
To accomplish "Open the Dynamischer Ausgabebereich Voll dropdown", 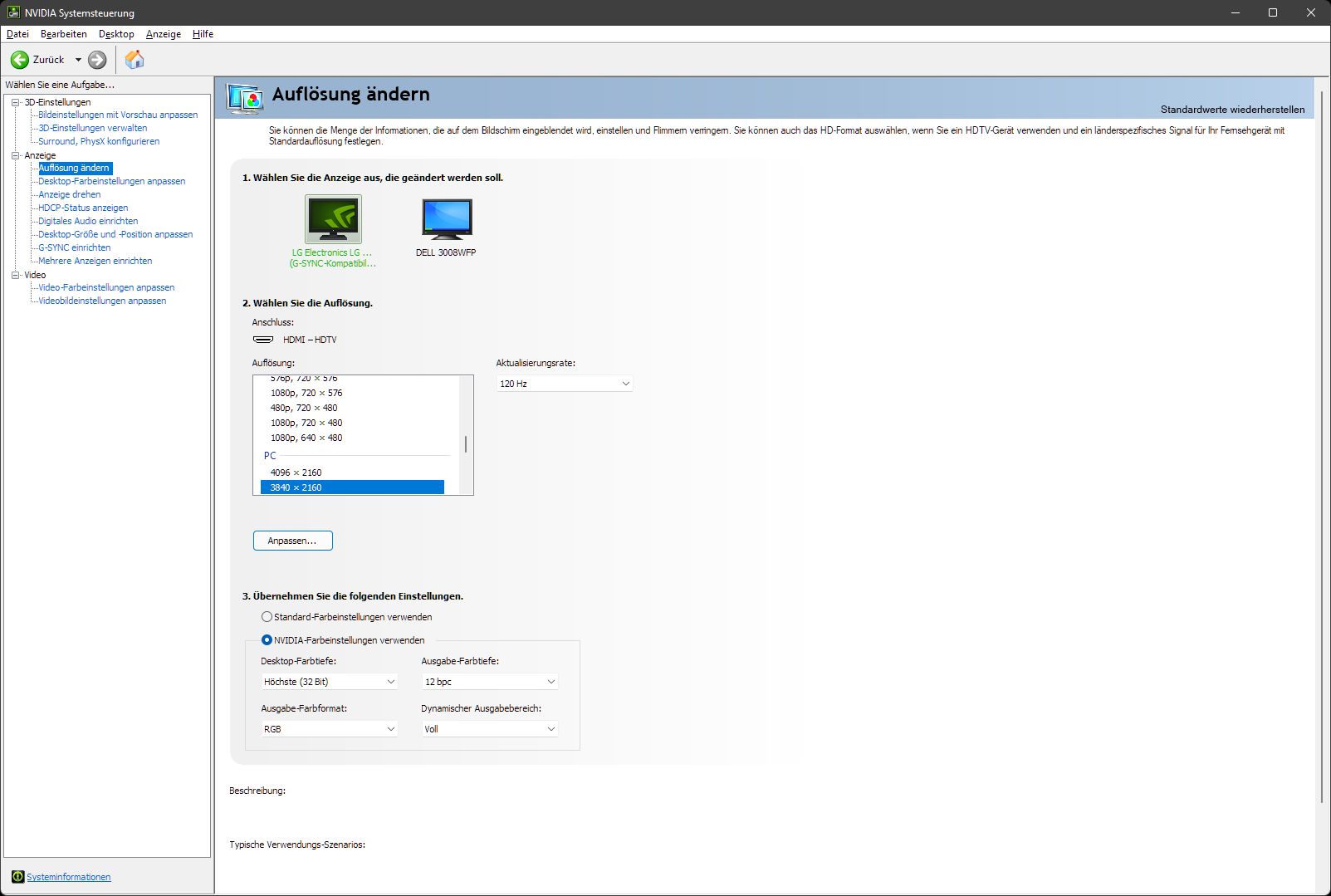I will [490, 729].
